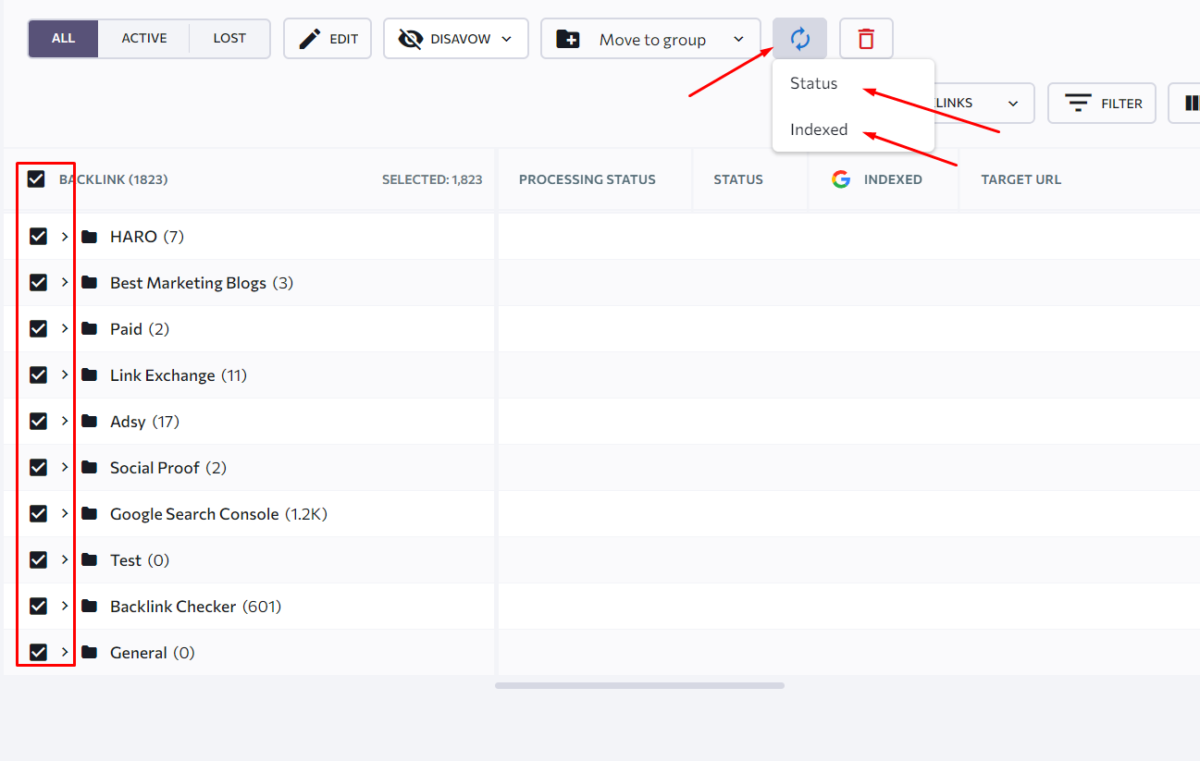The height and width of the screenshot is (761, 1200).
Task: Click the folder icon beside Backlink Checker
Action: click(91, 606)
